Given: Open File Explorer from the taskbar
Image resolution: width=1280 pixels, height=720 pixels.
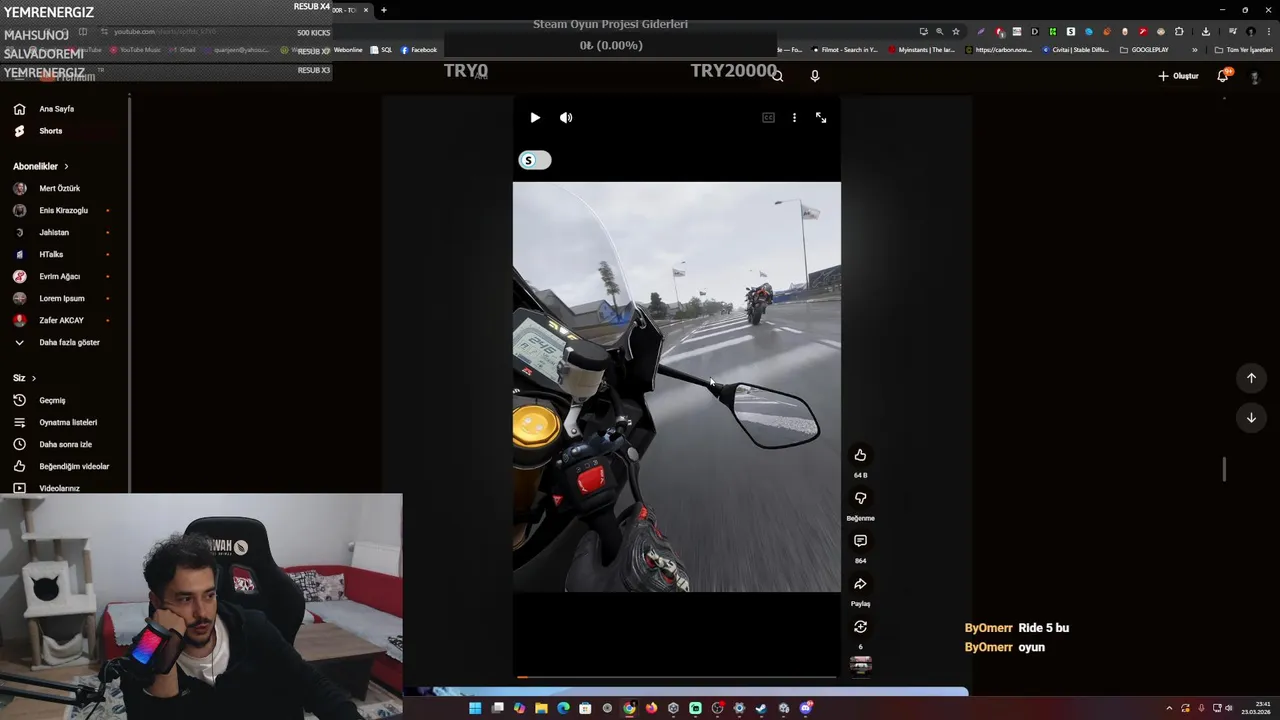Looking at the screenshot, I should 541,708.
